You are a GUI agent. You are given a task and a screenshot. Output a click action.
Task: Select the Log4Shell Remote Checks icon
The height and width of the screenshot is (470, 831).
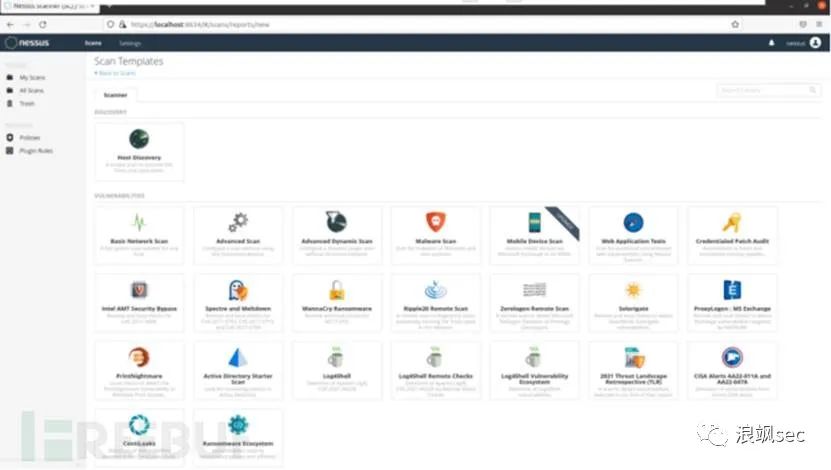point(435,357)
